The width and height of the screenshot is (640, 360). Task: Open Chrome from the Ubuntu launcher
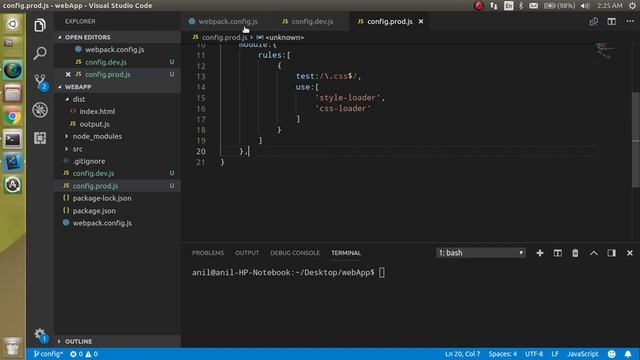click(x=13, y=117)
